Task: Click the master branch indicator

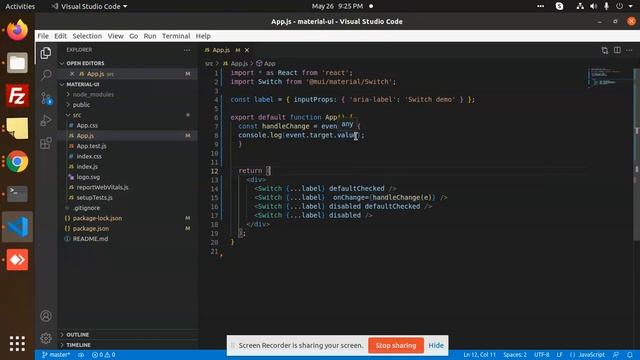Action: 56,355
